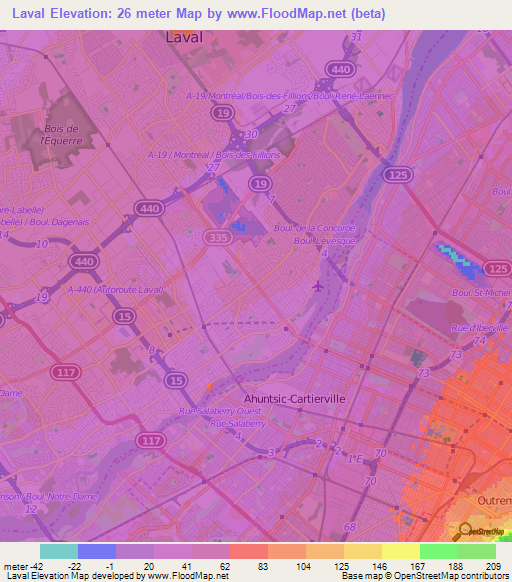The image size is (512, 582).
Task: Open www.FloodMap.net link in the title
Action: (x=287, y=14)
